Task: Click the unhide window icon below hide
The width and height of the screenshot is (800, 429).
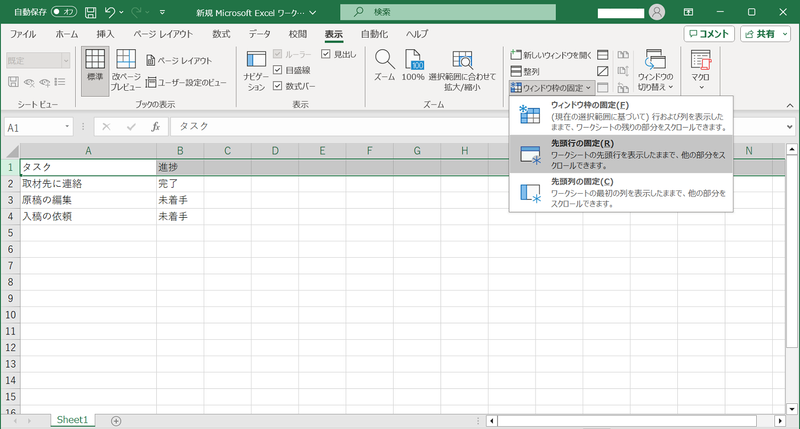Action: (x=603, y=88)
